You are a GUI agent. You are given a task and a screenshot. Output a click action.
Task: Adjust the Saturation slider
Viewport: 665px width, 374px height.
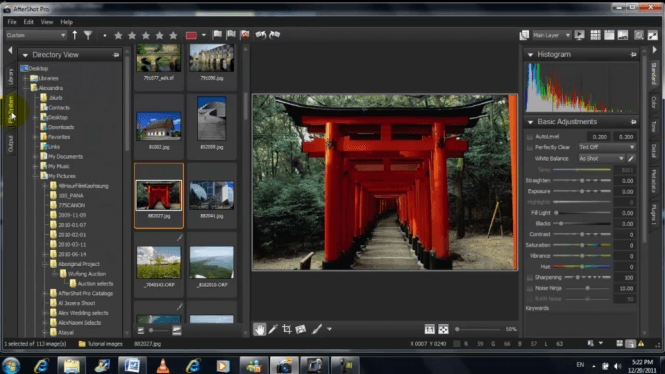[x=582, y=246]
